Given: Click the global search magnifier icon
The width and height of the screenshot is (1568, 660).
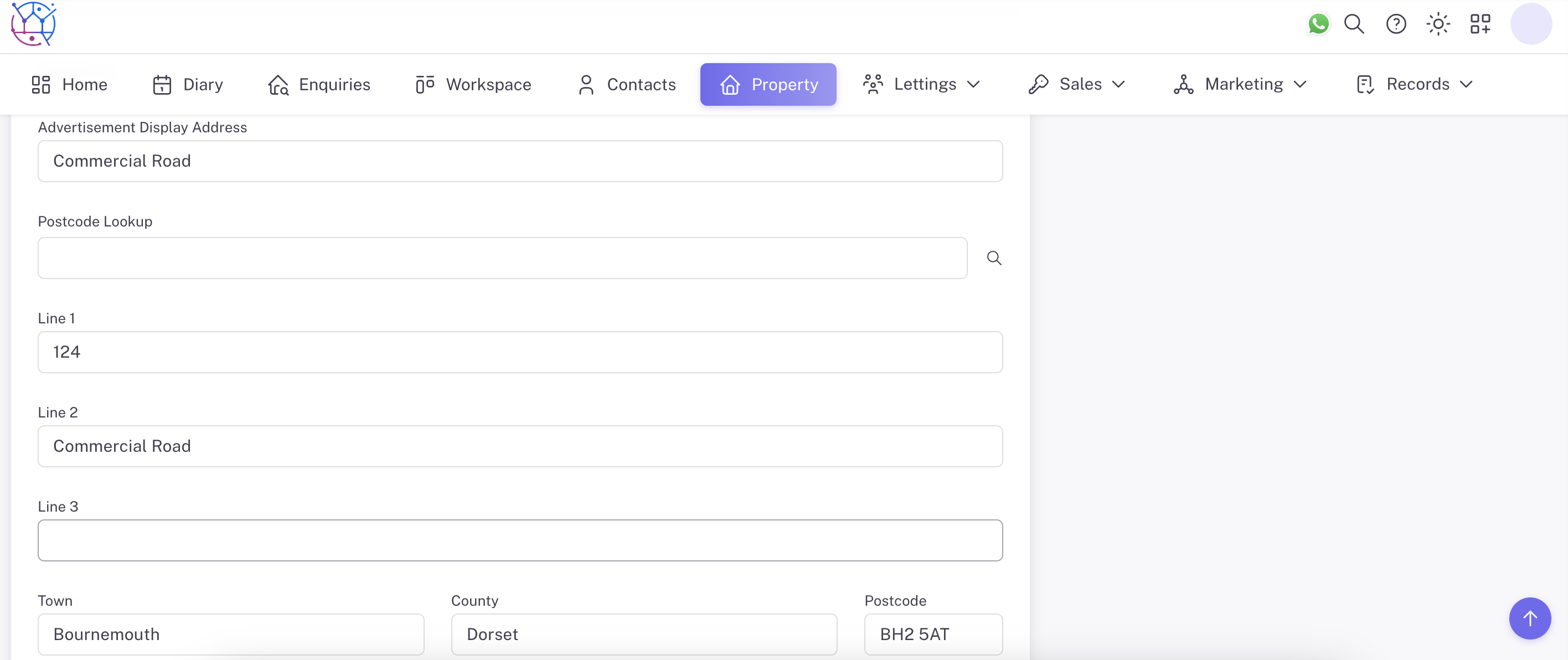Looking at the screenshot, I should pyautogui.click(x=1354, y=24).
